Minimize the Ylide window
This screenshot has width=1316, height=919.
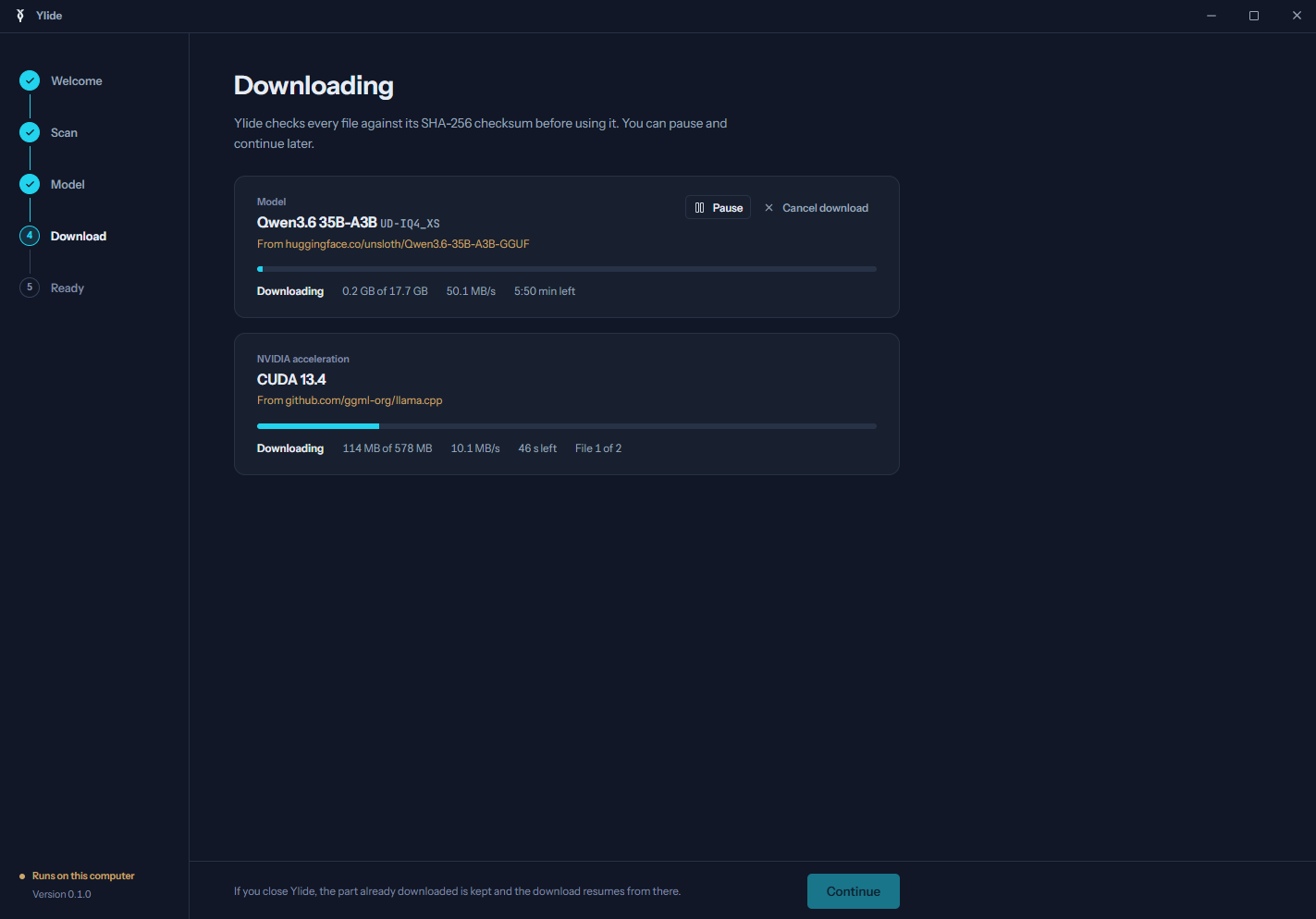pyautogui.click(x=1211, y=16)
